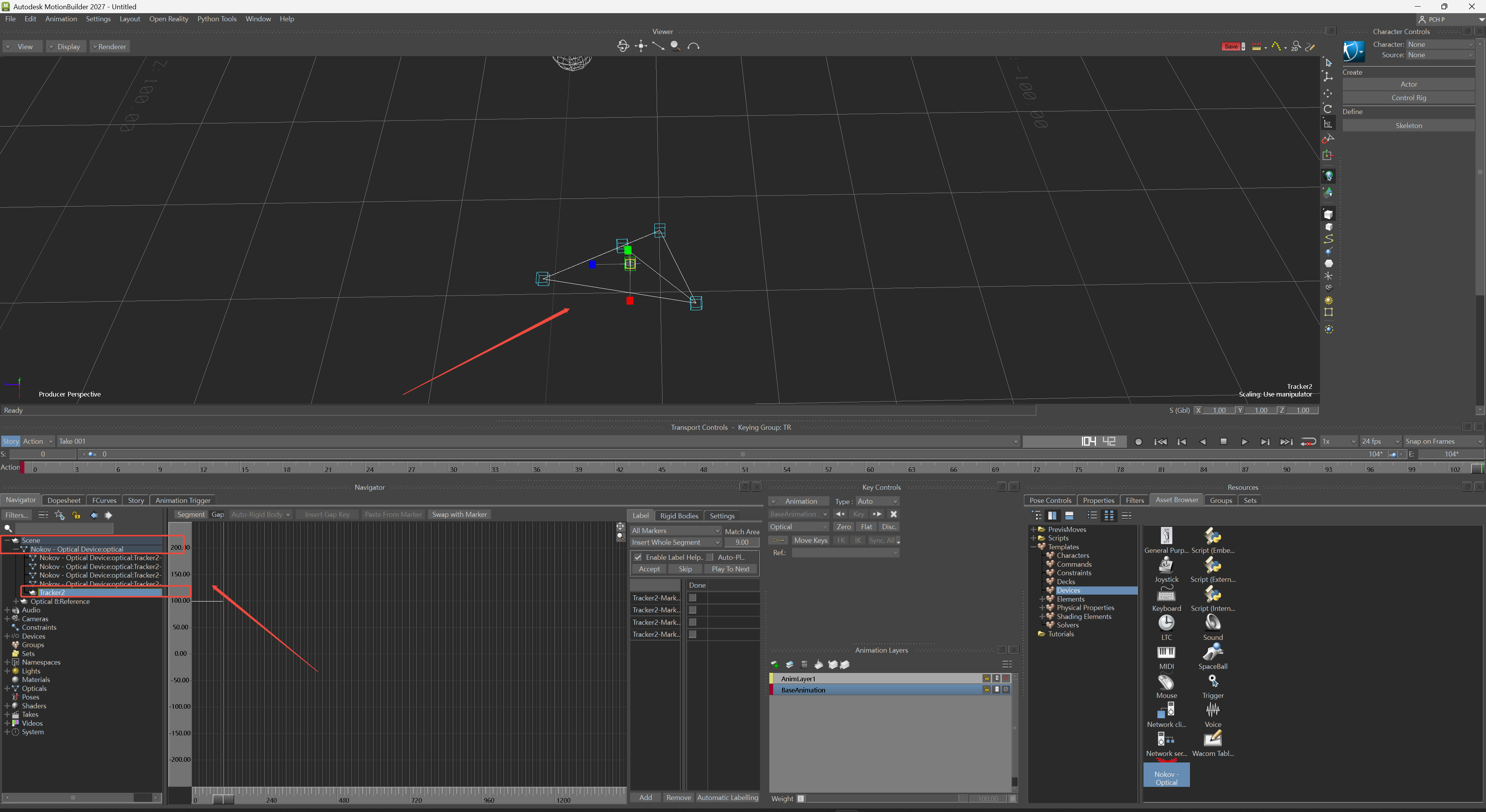The width and height of the screenshot is (1486, 812).
Task: Toggle lock on AnimLayer1 layer
Action: [x=986, y=679]
